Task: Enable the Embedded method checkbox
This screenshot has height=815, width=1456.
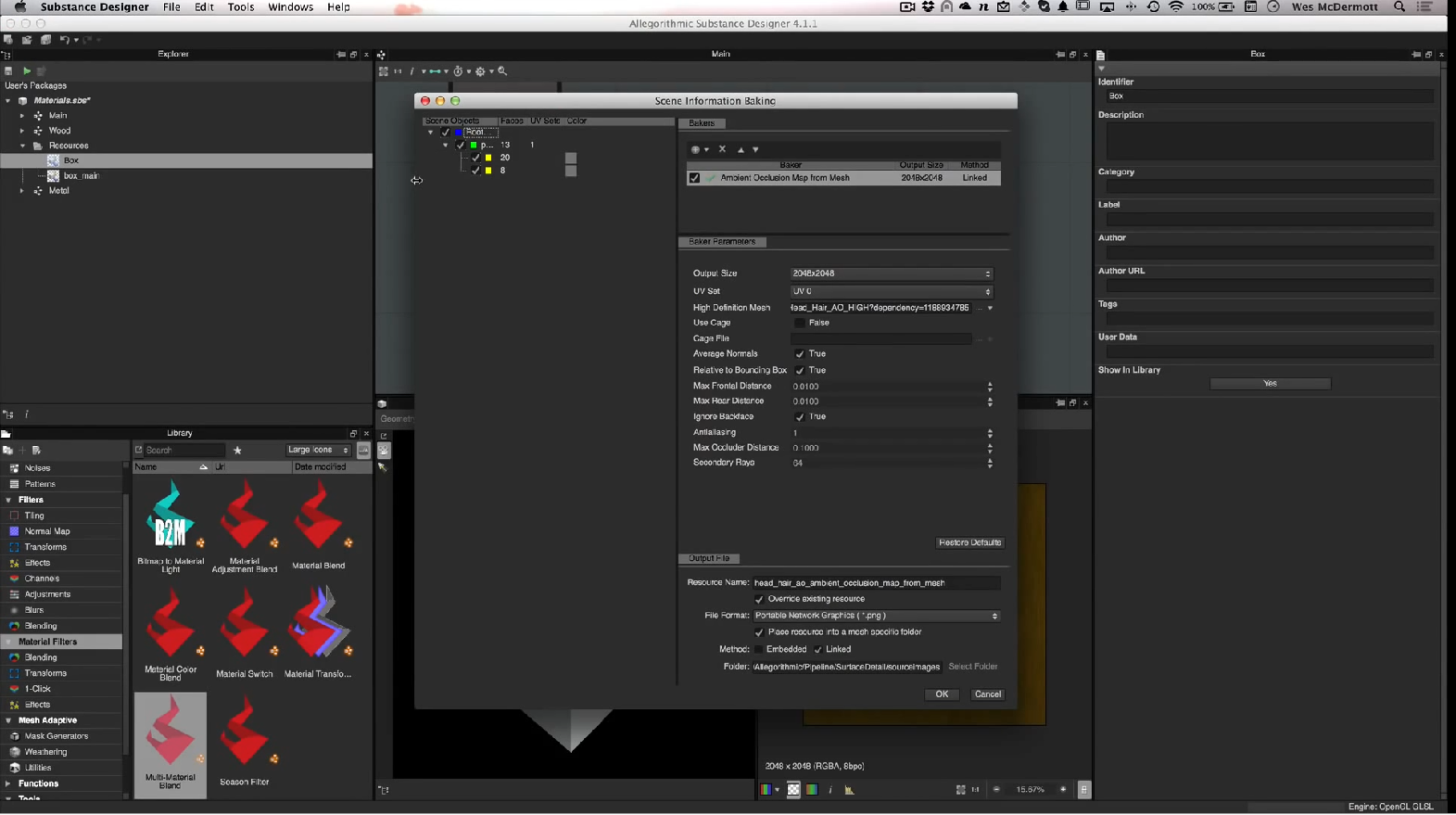Action: (x=759, y=650)
